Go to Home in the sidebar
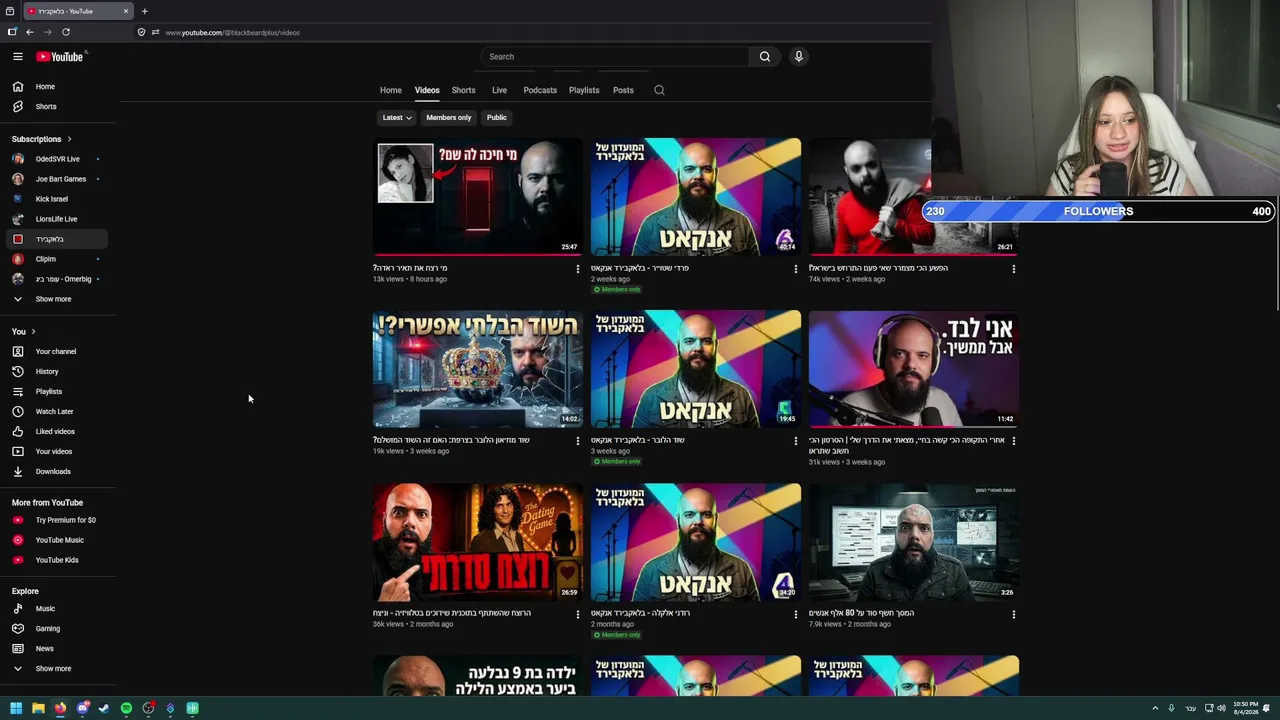Viewport: 1280px width, 720px height. tap(58, 87)
